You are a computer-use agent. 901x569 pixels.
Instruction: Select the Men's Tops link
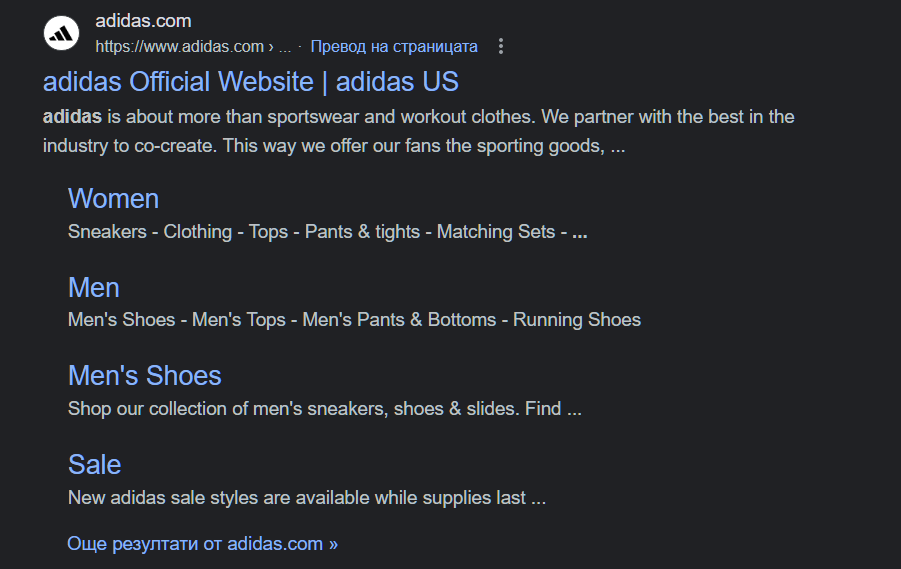[x=239, y=320]
